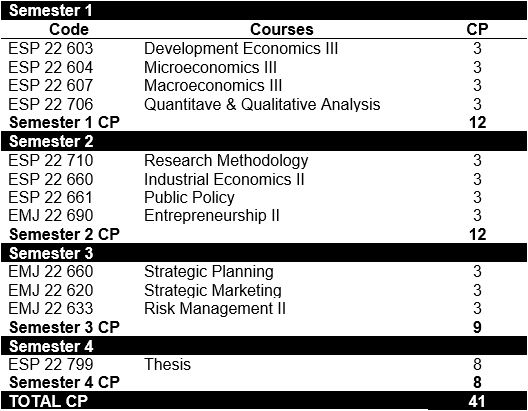The image size is (528, 411).
Task: Click the TOTAL CP value 41
Action: point(477,401)
